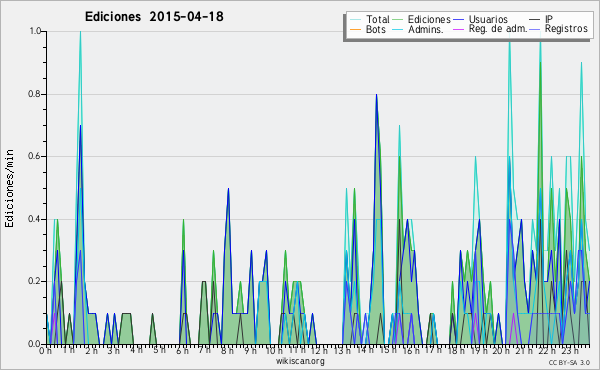
Task: Select the 'Total' legend label
Action: click(x=377, y=19)
